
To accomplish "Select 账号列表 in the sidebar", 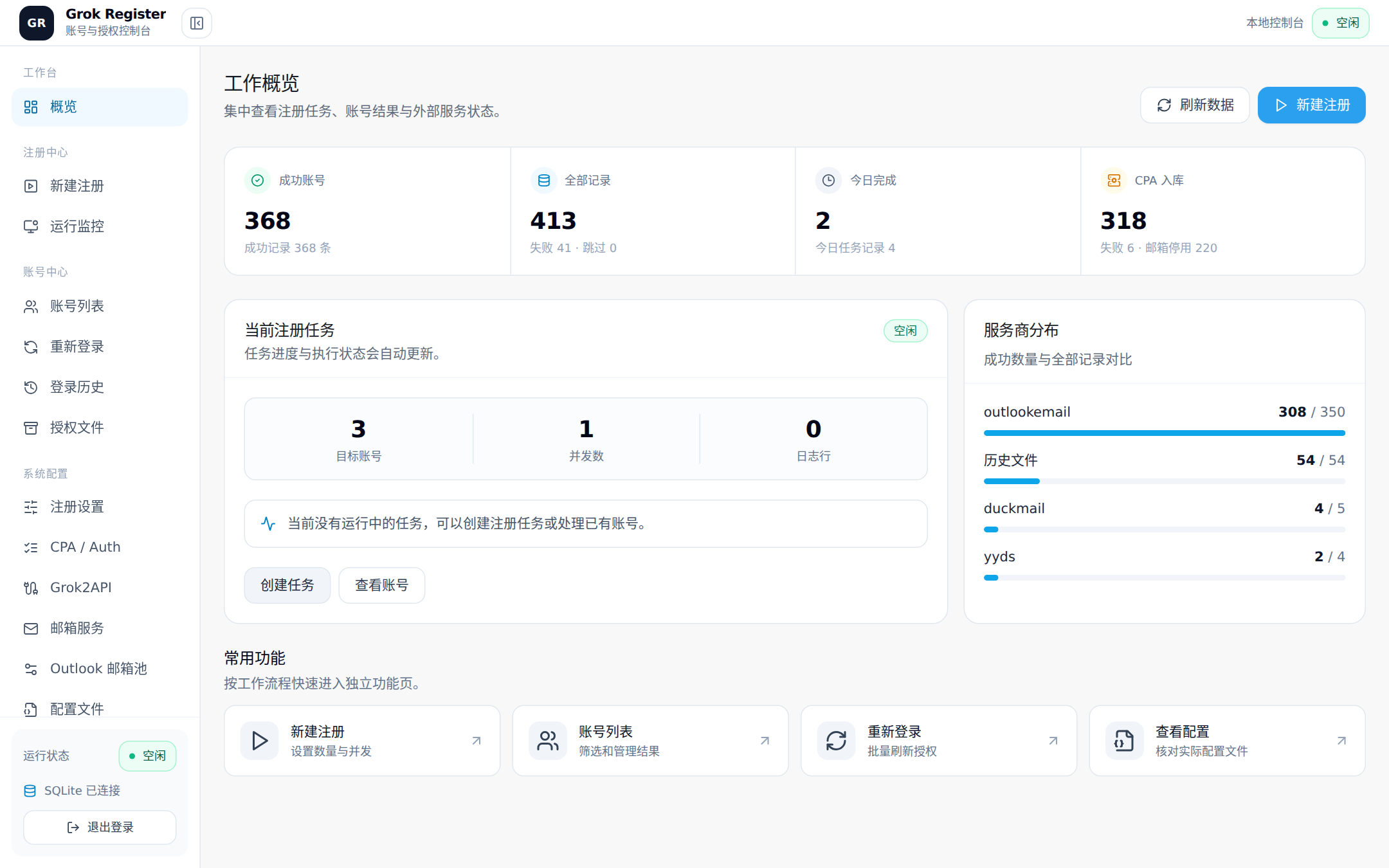I will tap(100, 307).
